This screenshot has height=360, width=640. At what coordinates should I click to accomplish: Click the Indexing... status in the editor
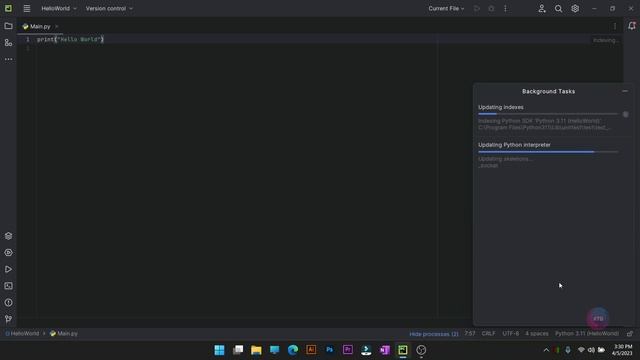pos(606,40)
